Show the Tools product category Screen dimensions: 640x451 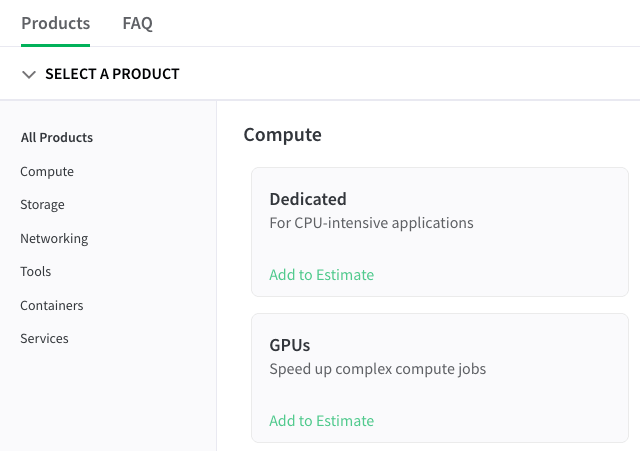click(x=35, y=272)
